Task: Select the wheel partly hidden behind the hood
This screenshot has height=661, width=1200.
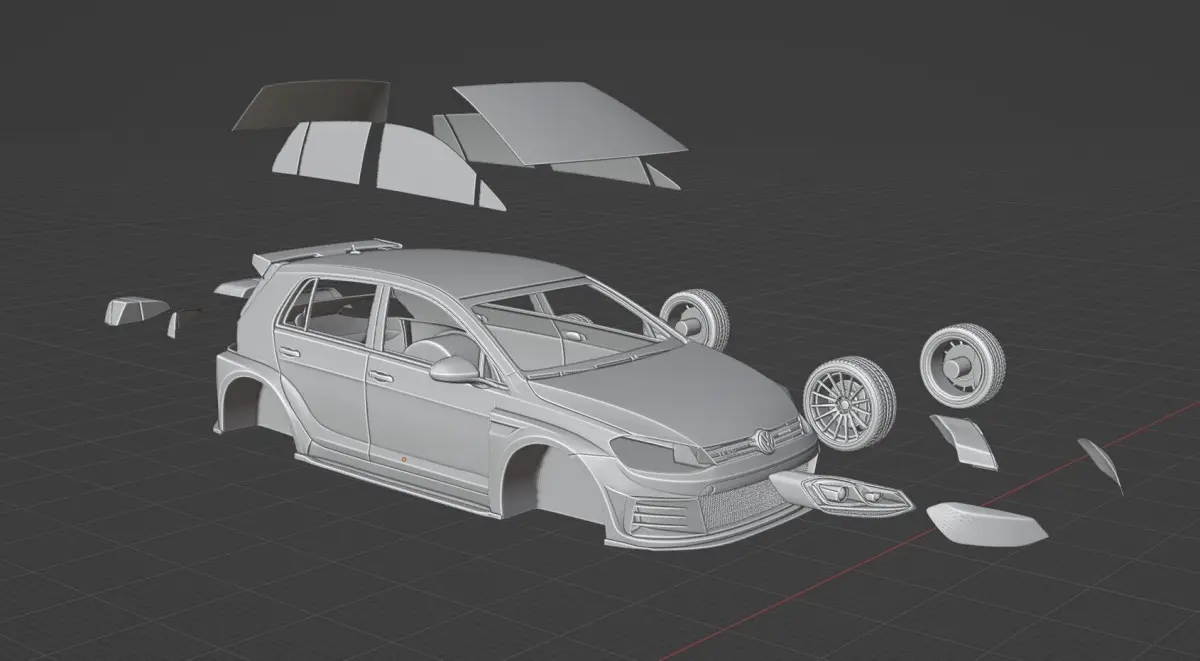Action: tap(696, 318)
